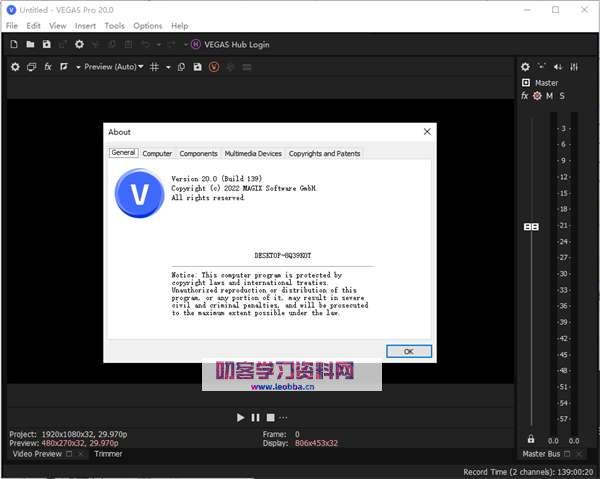Solo the Master bus (S)

pos(562,96)
